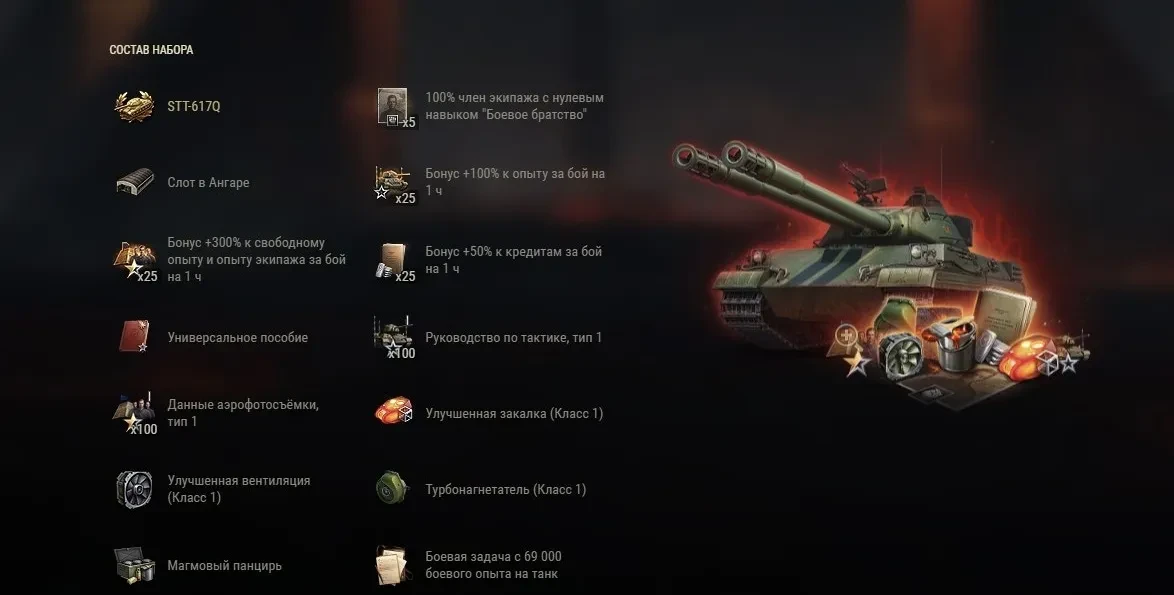Select the green turbocharger icon
The height and width of the screenshot is (595, 1174).
point(392,489)
